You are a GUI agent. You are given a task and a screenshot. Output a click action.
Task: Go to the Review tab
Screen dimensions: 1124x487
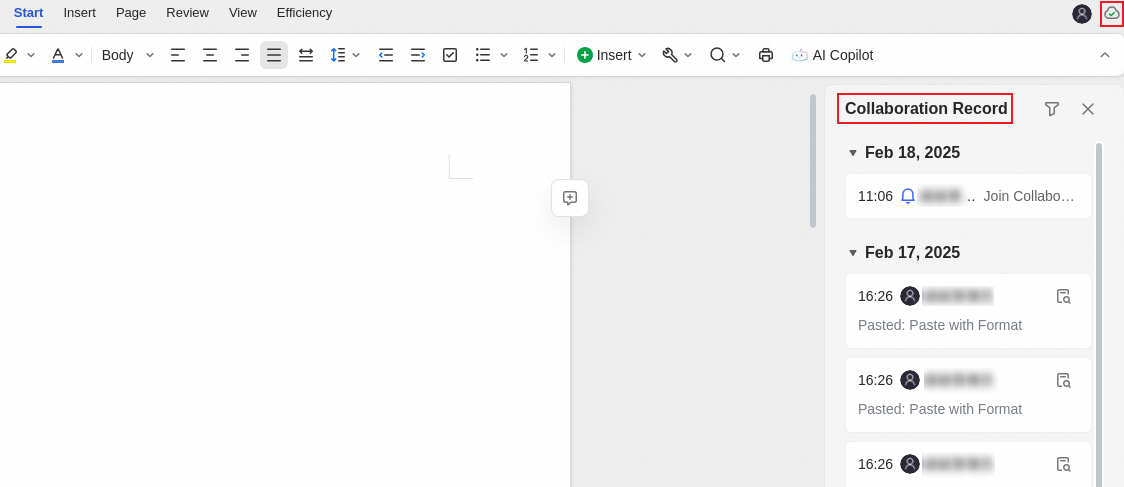[x=188, y=13]
